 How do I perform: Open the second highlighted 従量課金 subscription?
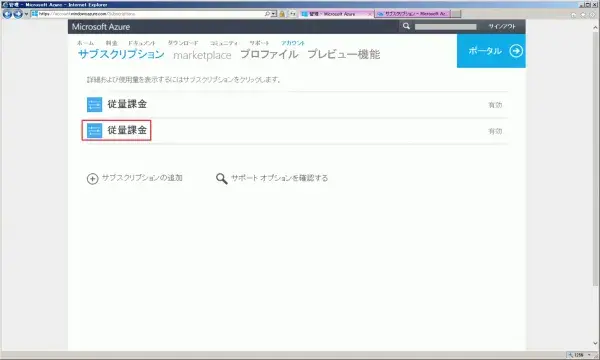point(127,130)
